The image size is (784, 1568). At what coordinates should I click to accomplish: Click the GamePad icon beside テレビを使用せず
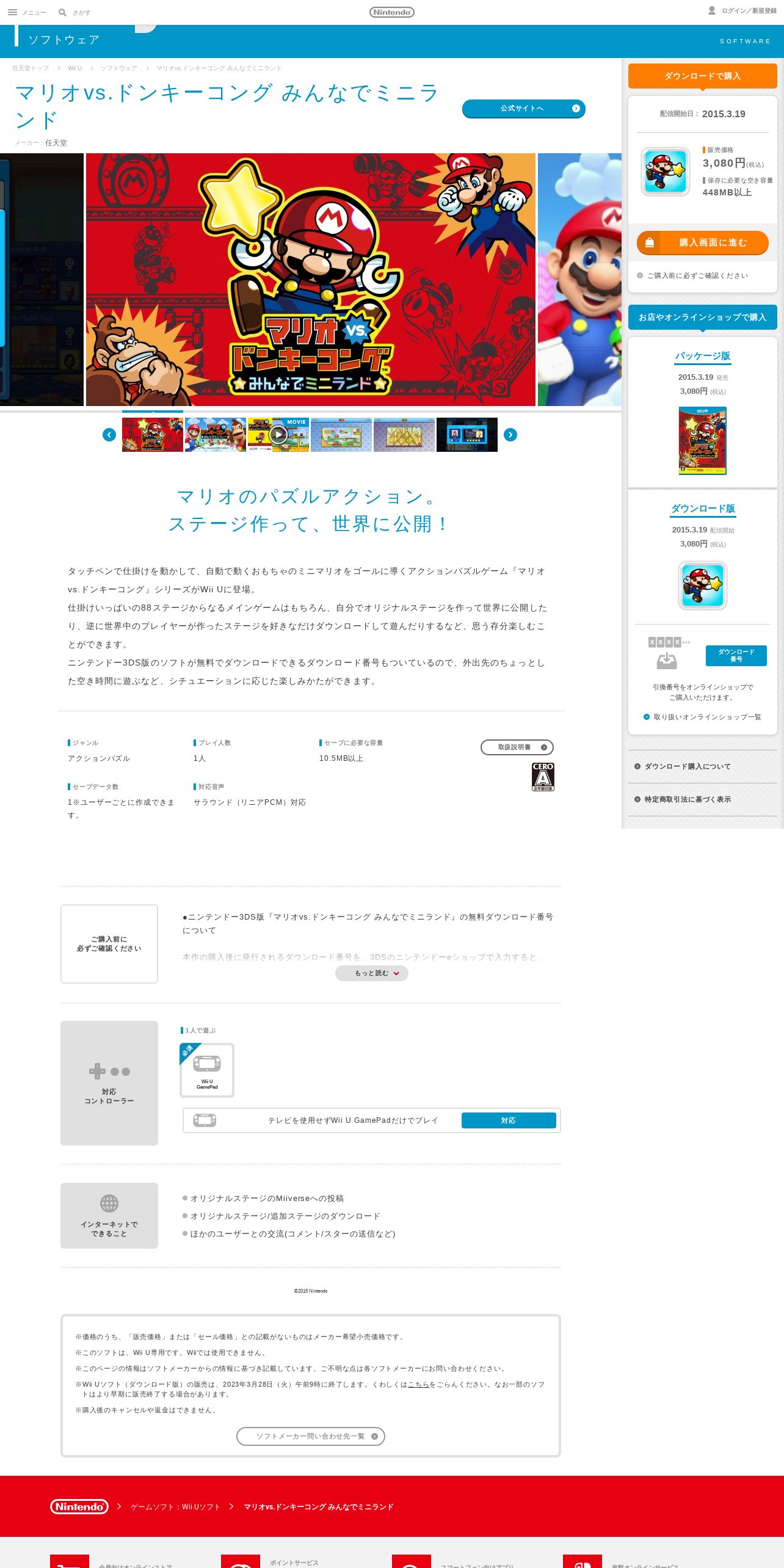tap(205, 1120)
